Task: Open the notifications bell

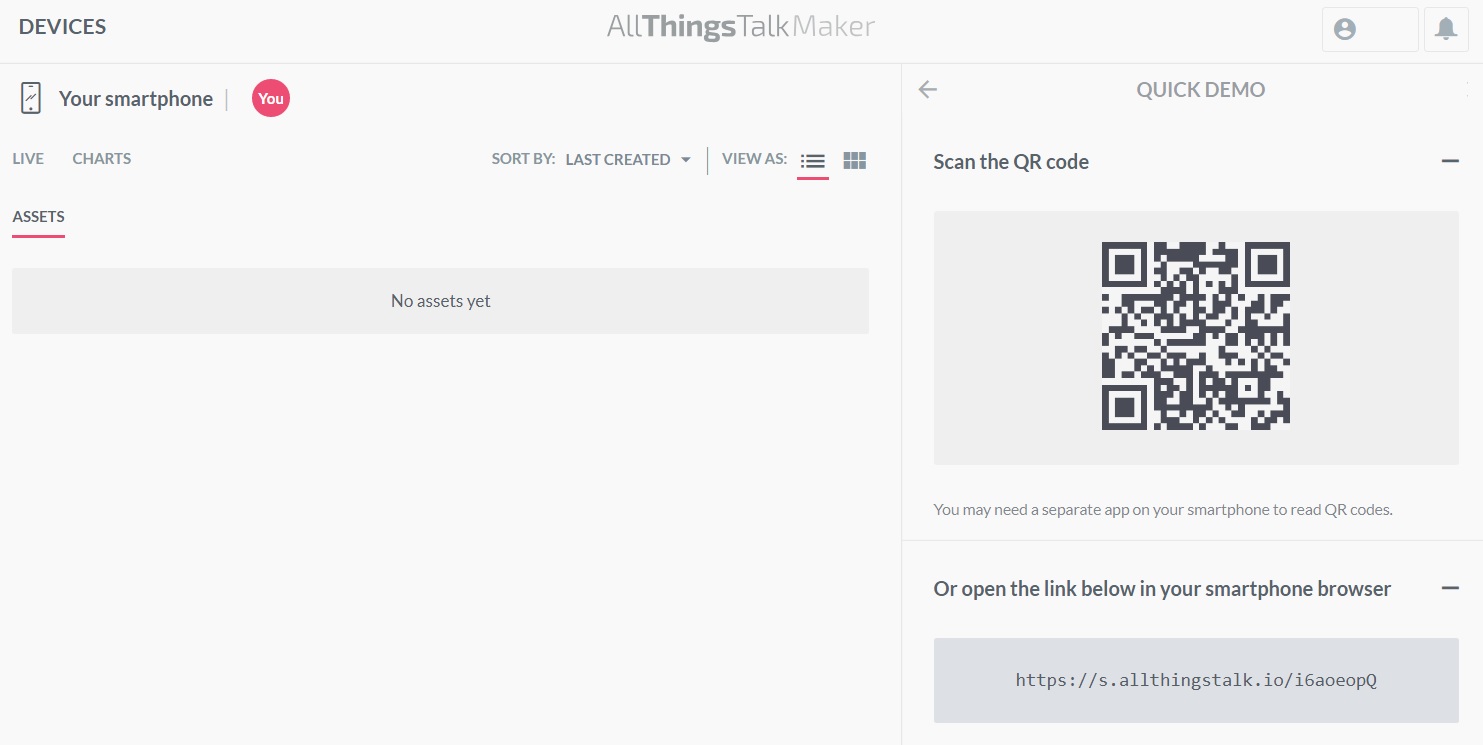Action: tap(1446, 29)
